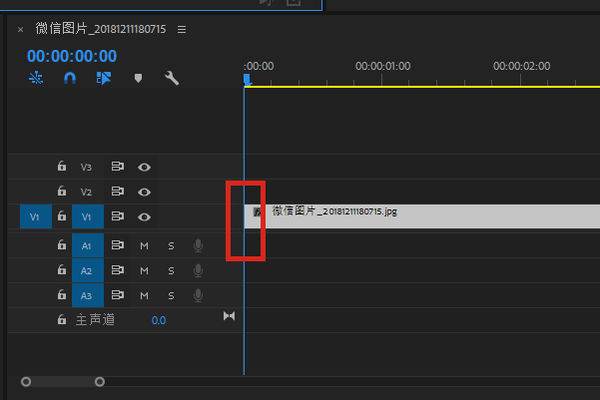The width and height of the screenshot is (600, 400).
Task: Toggle A2 track targeting button
Action: click(x=88, y=271)
